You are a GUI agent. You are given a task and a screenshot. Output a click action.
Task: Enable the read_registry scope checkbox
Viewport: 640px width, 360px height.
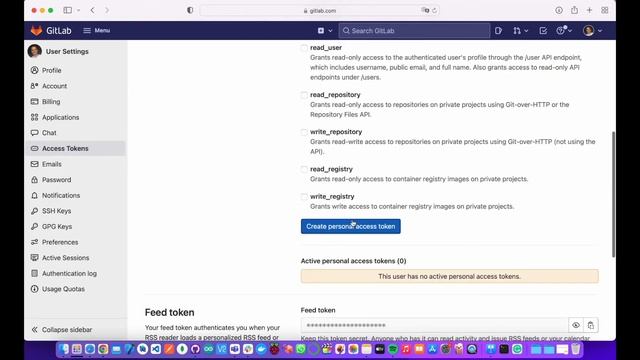tap(304, 169)
